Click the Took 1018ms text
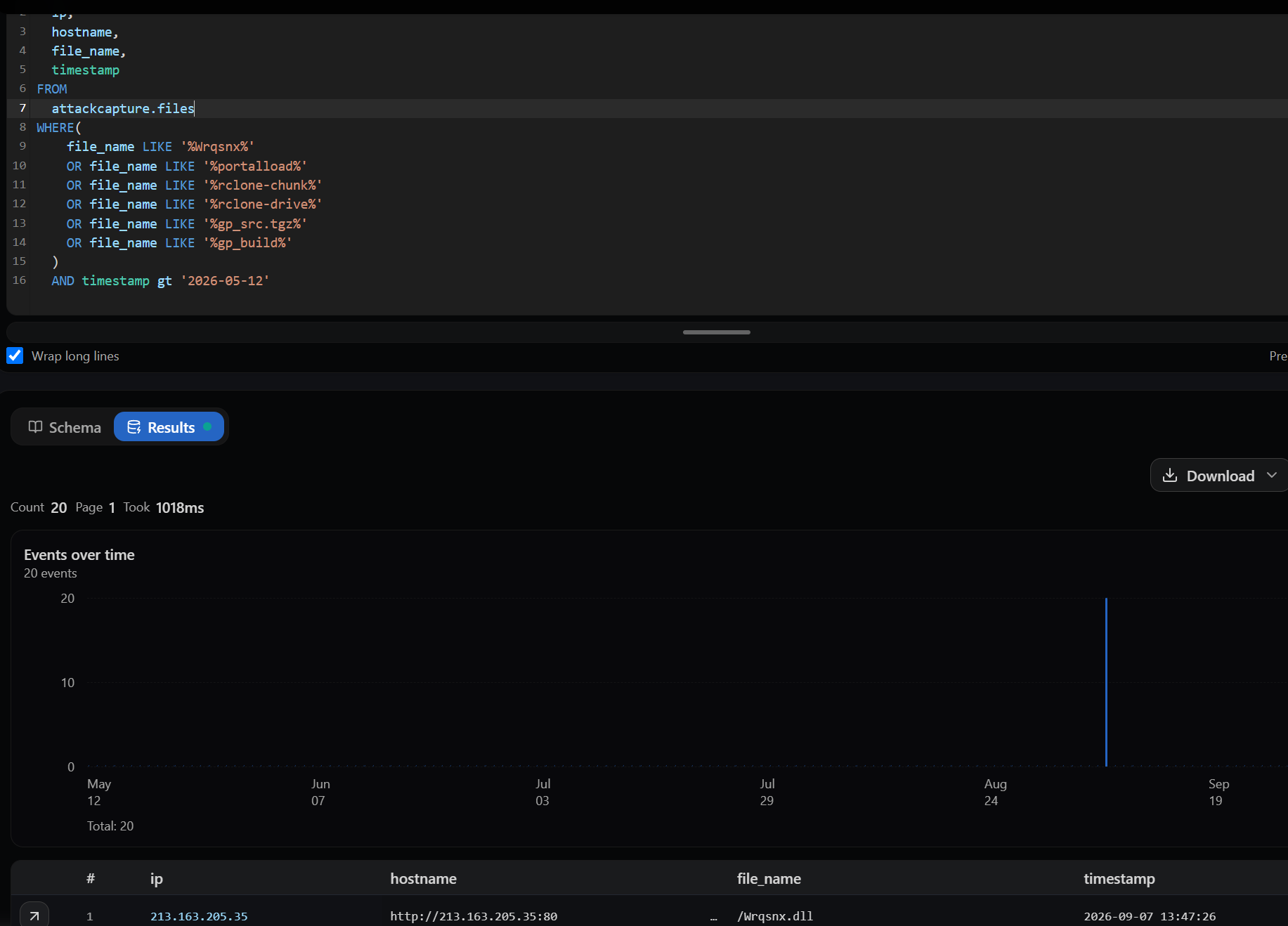The height and width of the screenshot is (926, 1288). 164,507
